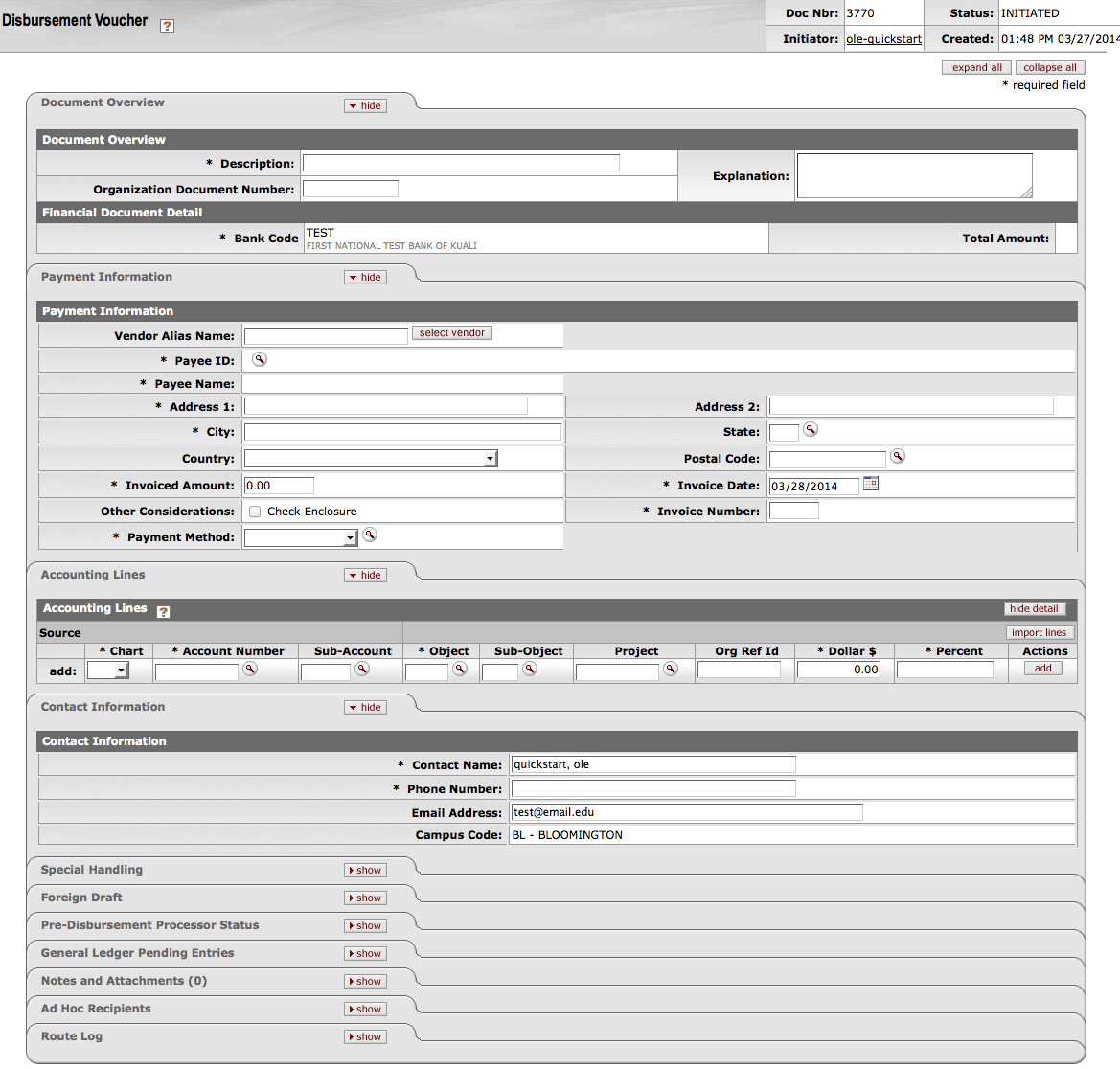
Task: Open Sub-Account lookup magnifier
Action: point(362,669)
